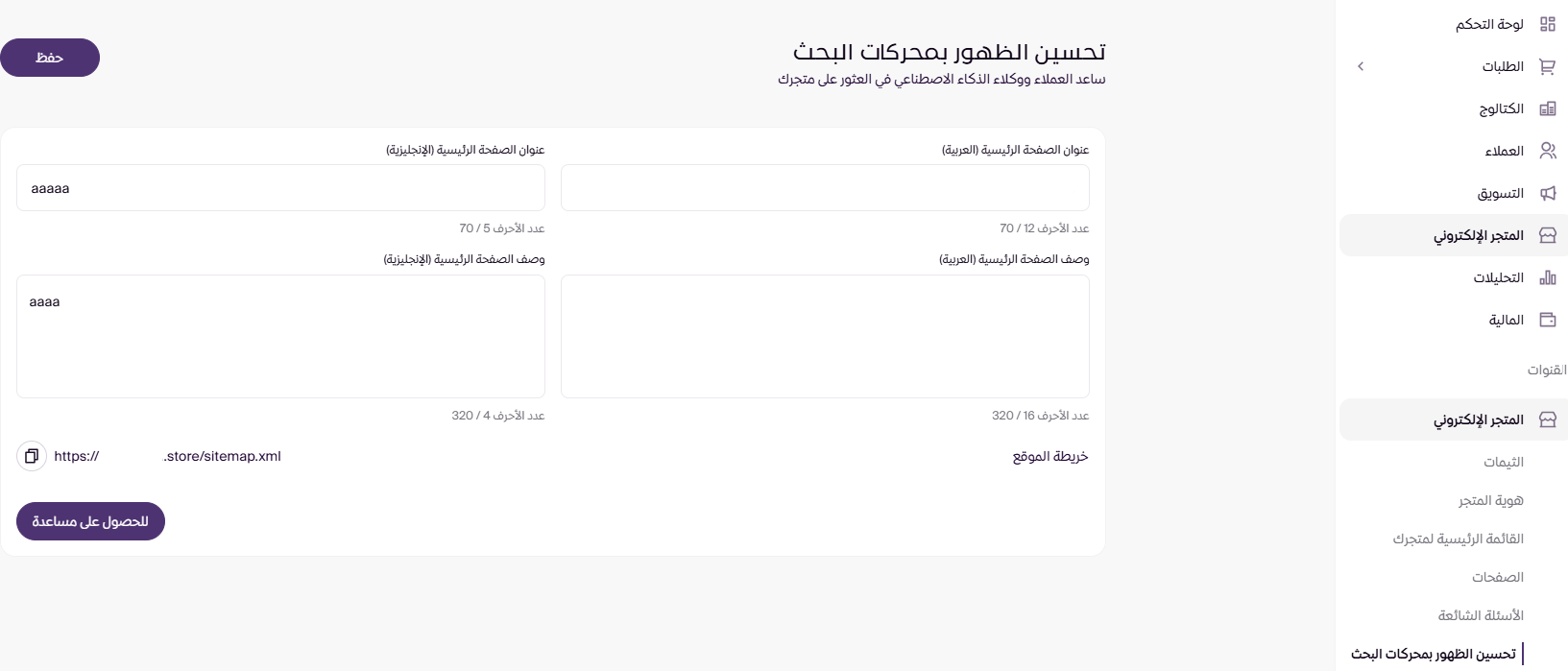Click للحصول على مساعدة help button

coord(90,521)
